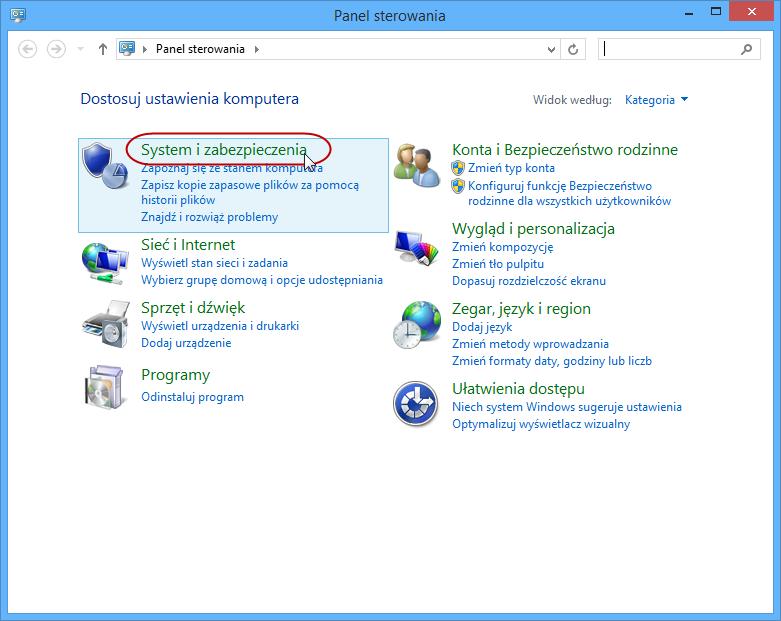Click Niech system Windows sugeruje ustawienia
Screen dimensions: 781x621
tap(566, 406)
